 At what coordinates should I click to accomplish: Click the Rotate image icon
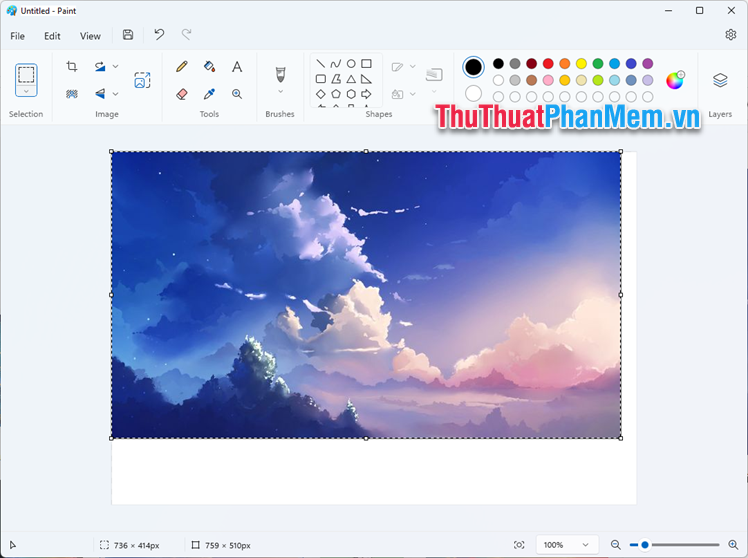[x=100, y=66]
